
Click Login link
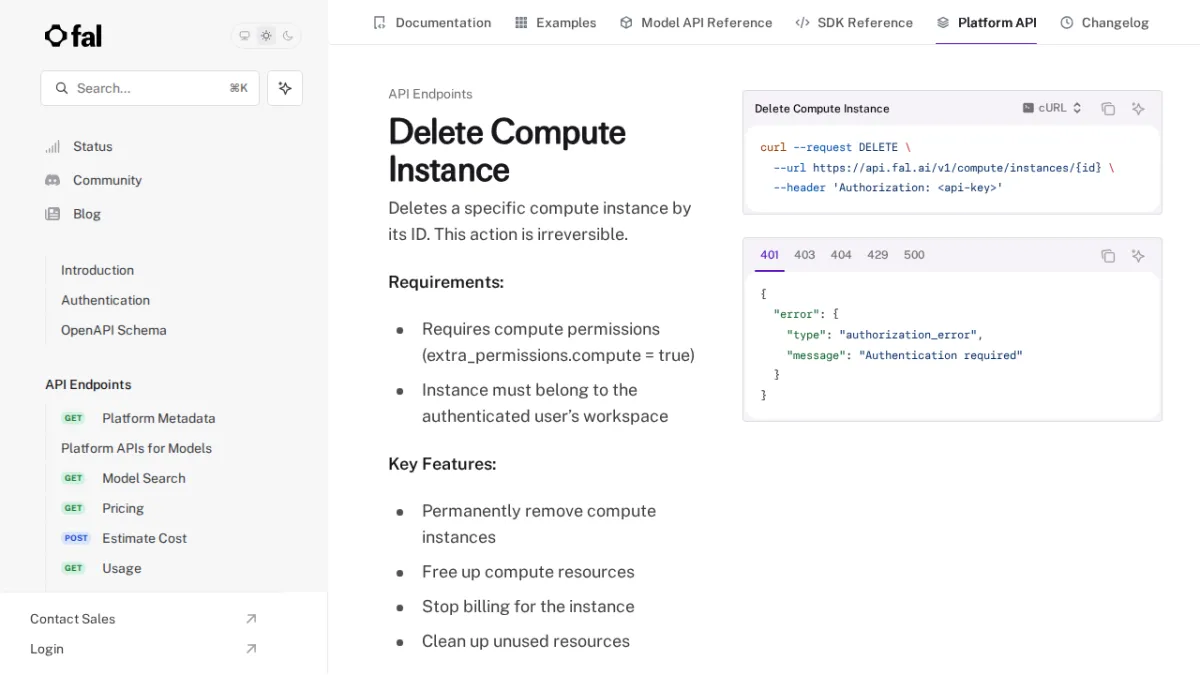click(46, 649)
